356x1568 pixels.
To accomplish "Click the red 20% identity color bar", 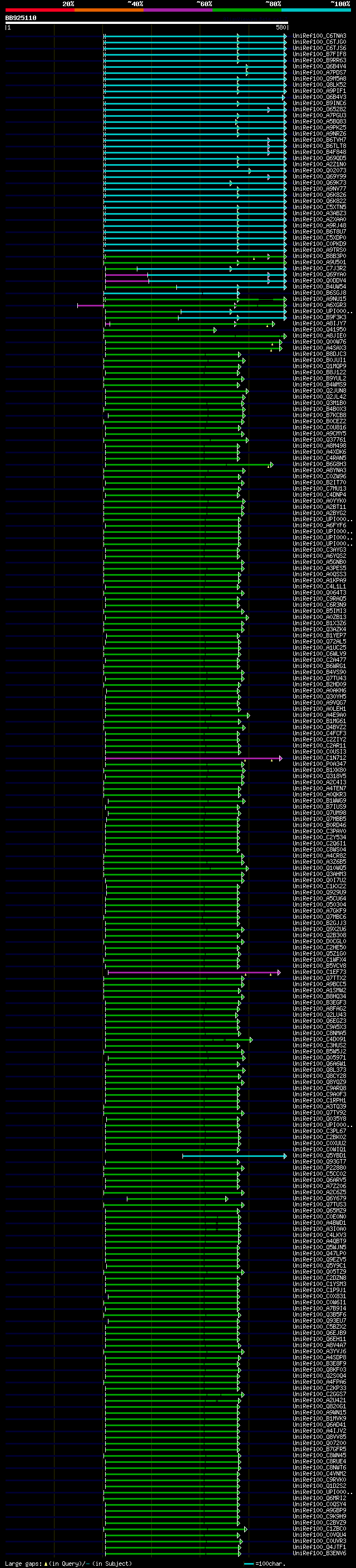I will [x=39, y=10].
